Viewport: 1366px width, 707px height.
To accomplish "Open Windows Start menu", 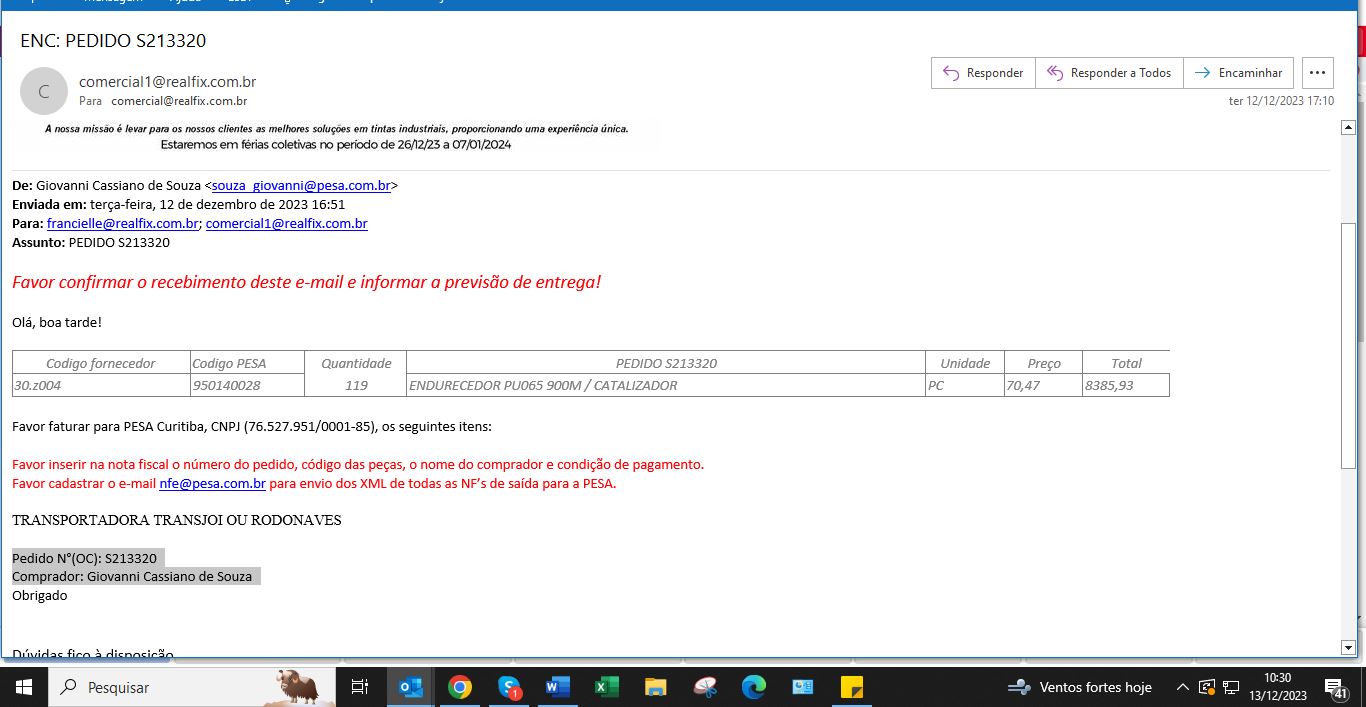I will pyautogui.click(x=24, y=687).
